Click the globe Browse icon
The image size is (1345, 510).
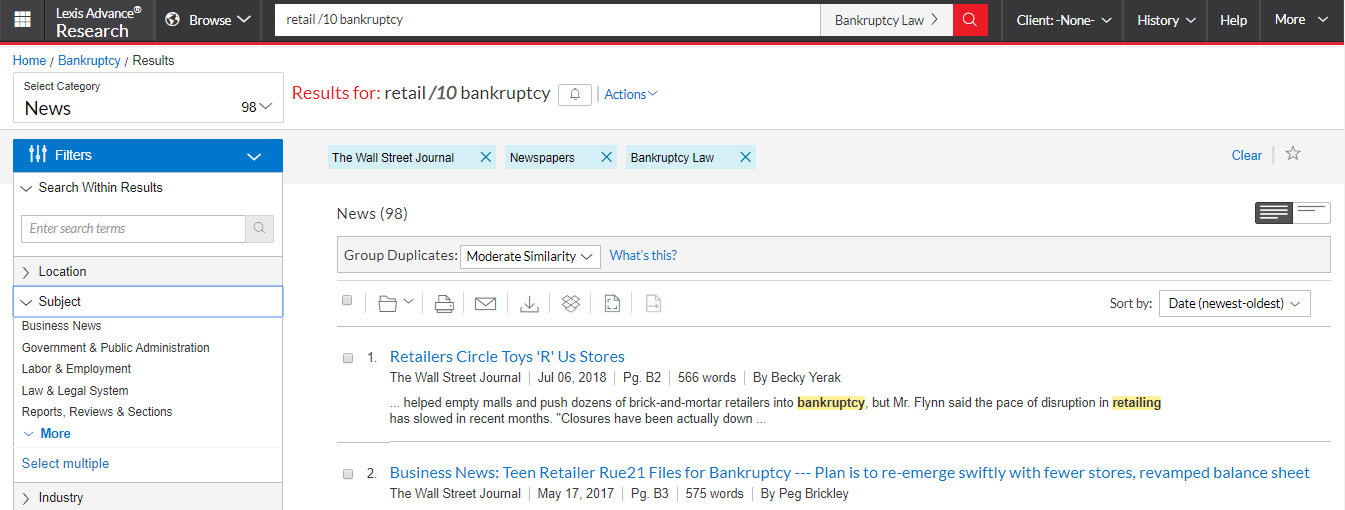point(173,20)
